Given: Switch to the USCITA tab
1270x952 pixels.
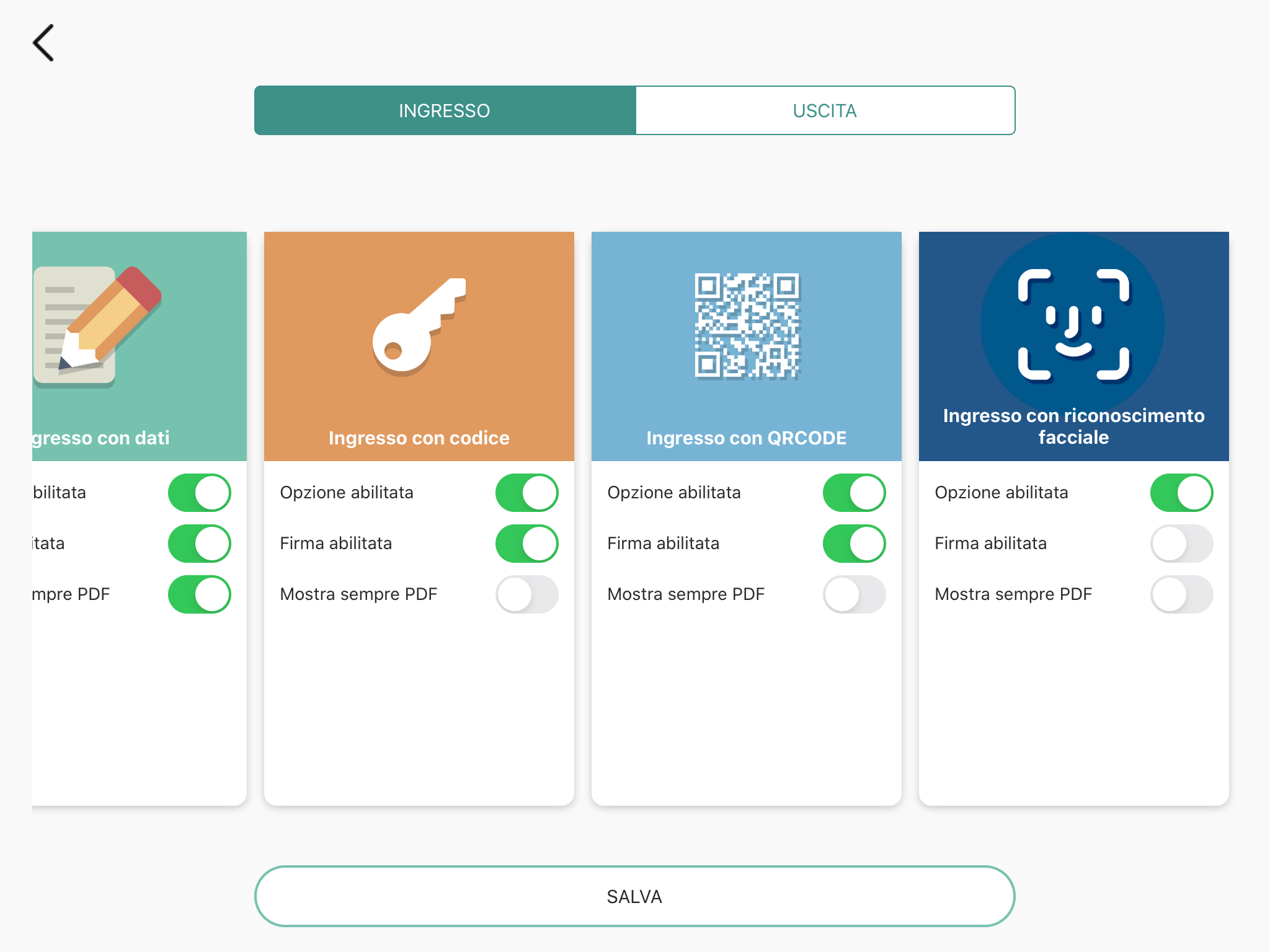Looking at the screenshot, I should point(825,110).
